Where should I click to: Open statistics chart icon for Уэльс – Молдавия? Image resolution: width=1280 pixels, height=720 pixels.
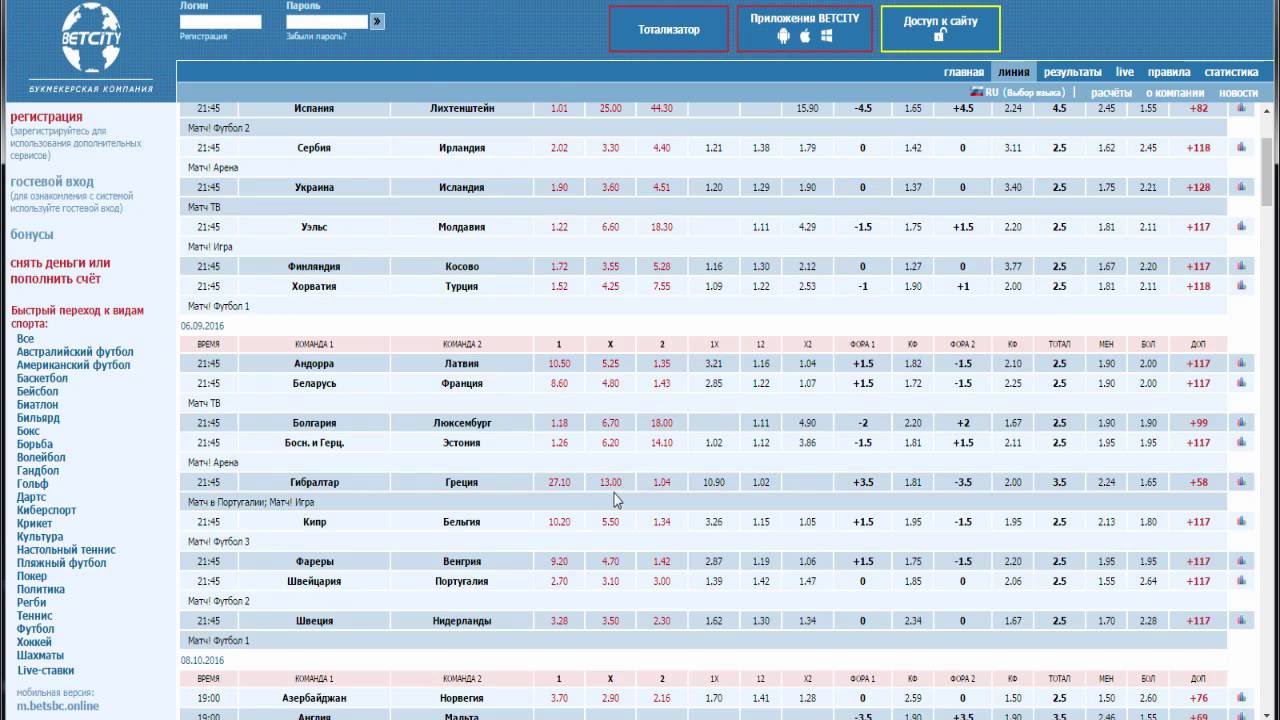tap(1242, 226)
